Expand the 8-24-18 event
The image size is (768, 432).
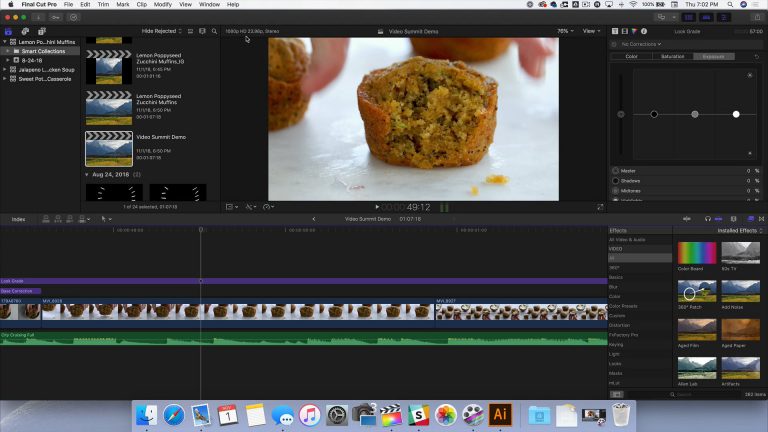coord(8,60)
